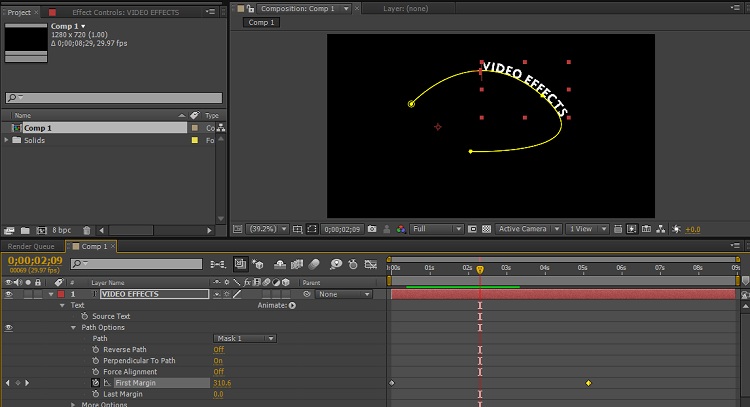750x407 pixels.
Task: Click the project flowchart icon beside Comp 1
Action: [x=221, y=128]
